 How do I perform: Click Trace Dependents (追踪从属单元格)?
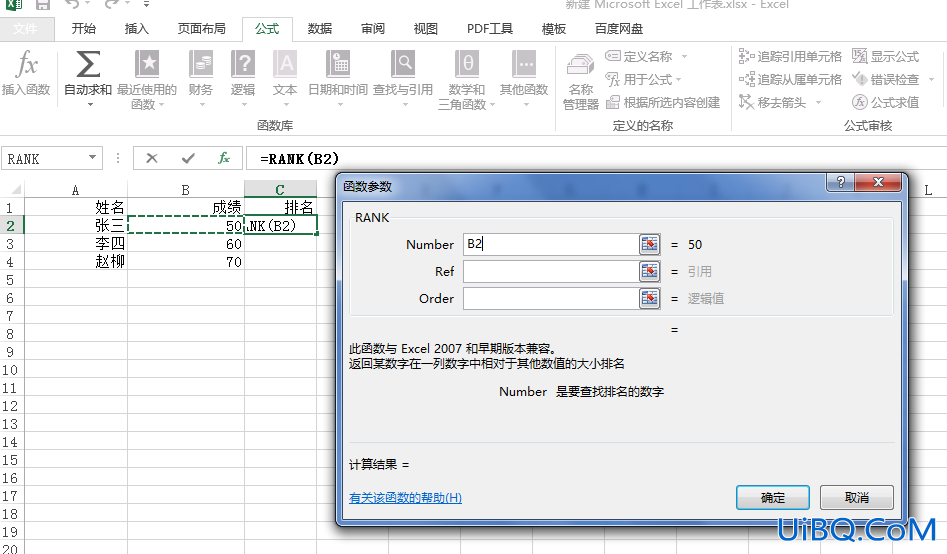point(790,79)
